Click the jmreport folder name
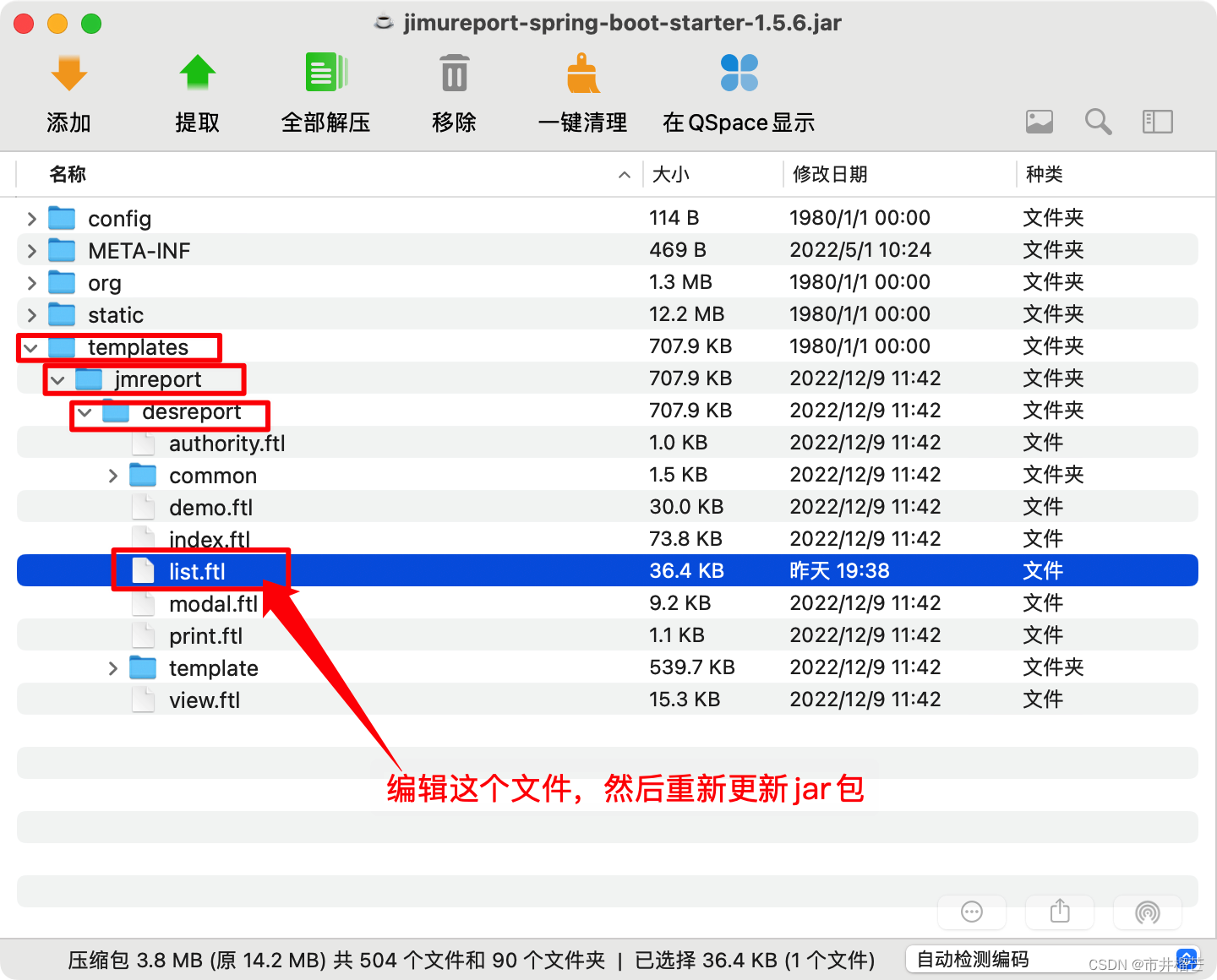 [x=158, y=379]
